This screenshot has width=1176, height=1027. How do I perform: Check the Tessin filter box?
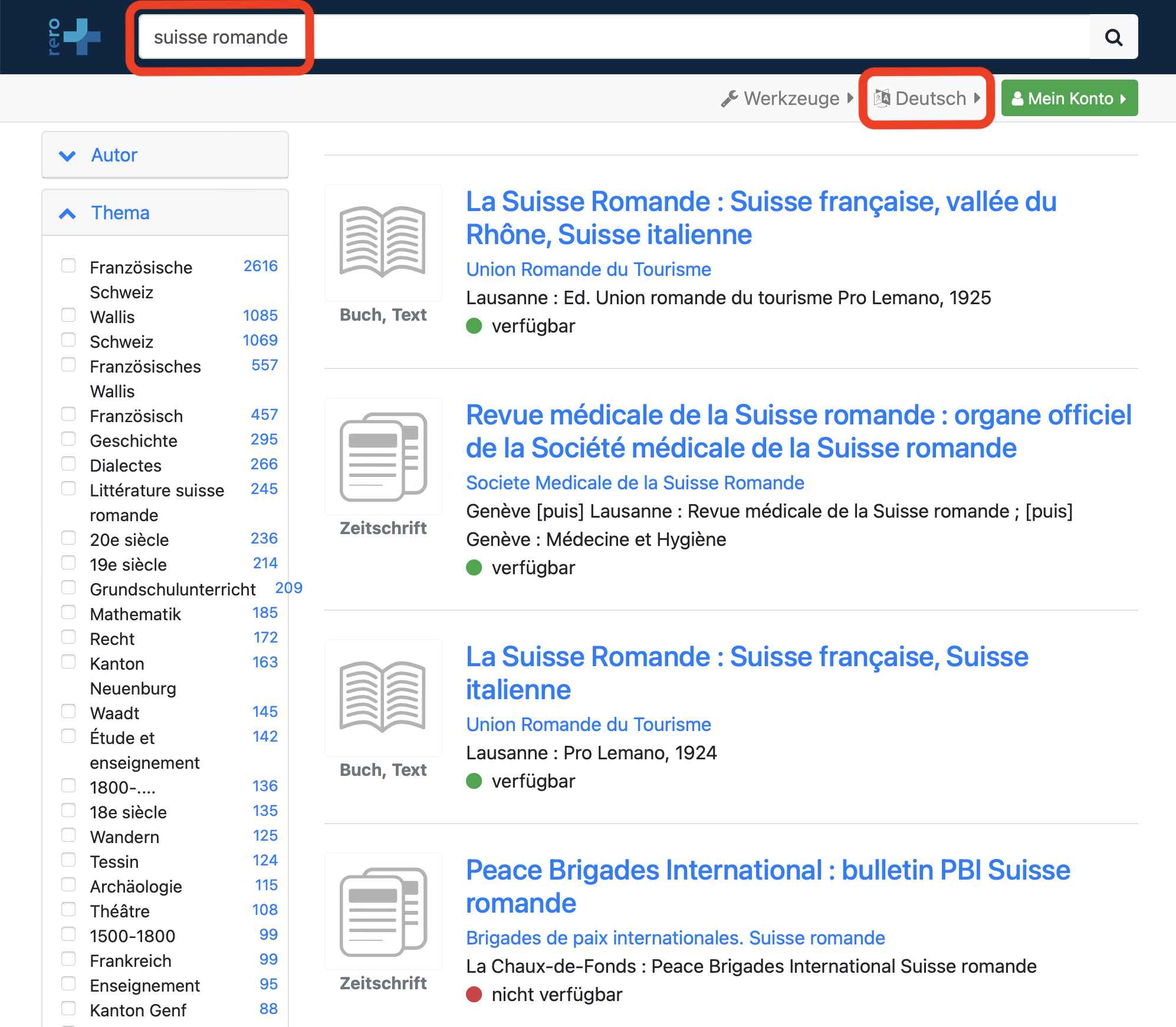point(68,860)
